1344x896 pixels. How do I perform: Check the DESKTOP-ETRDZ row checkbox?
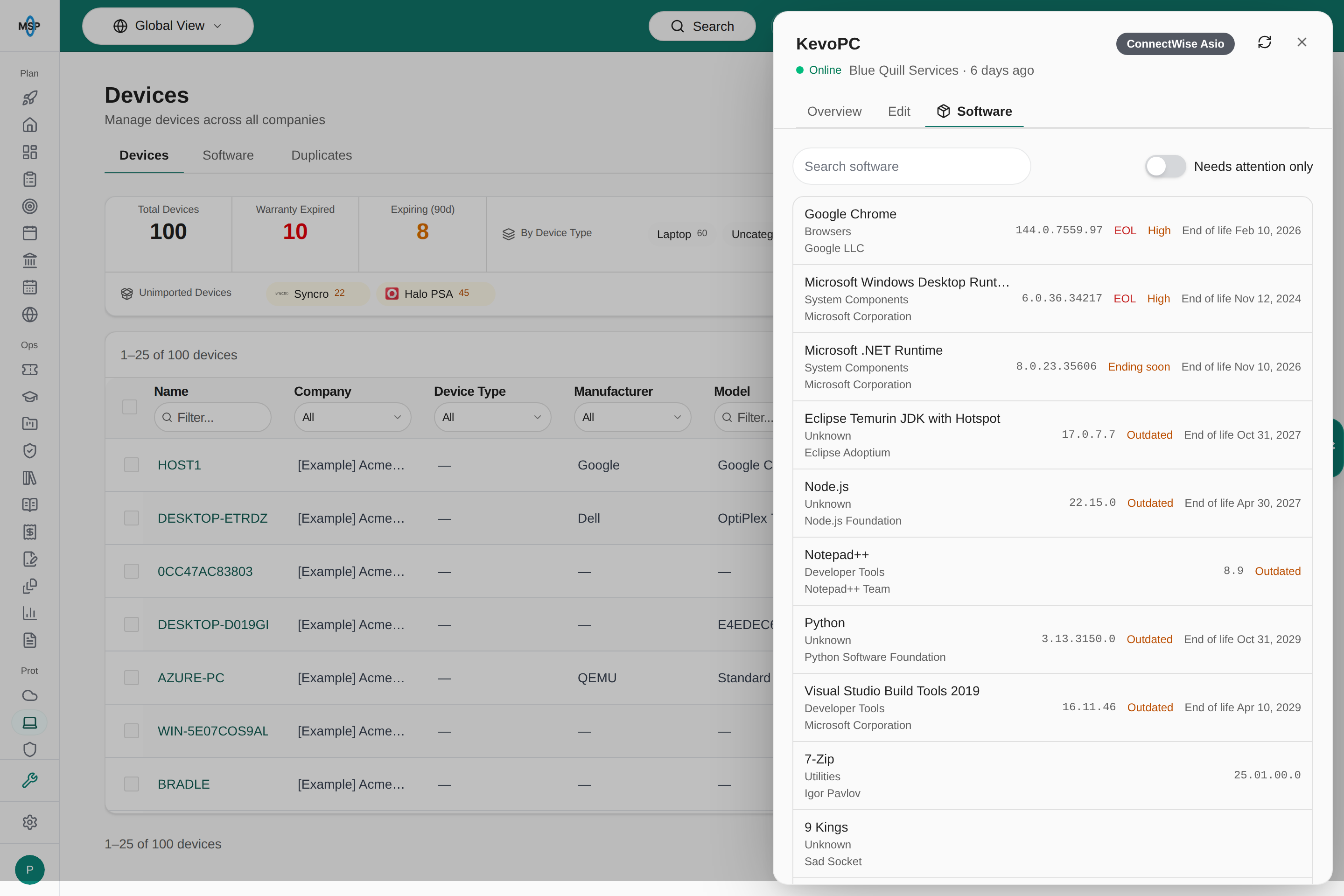tap(132, 518)
